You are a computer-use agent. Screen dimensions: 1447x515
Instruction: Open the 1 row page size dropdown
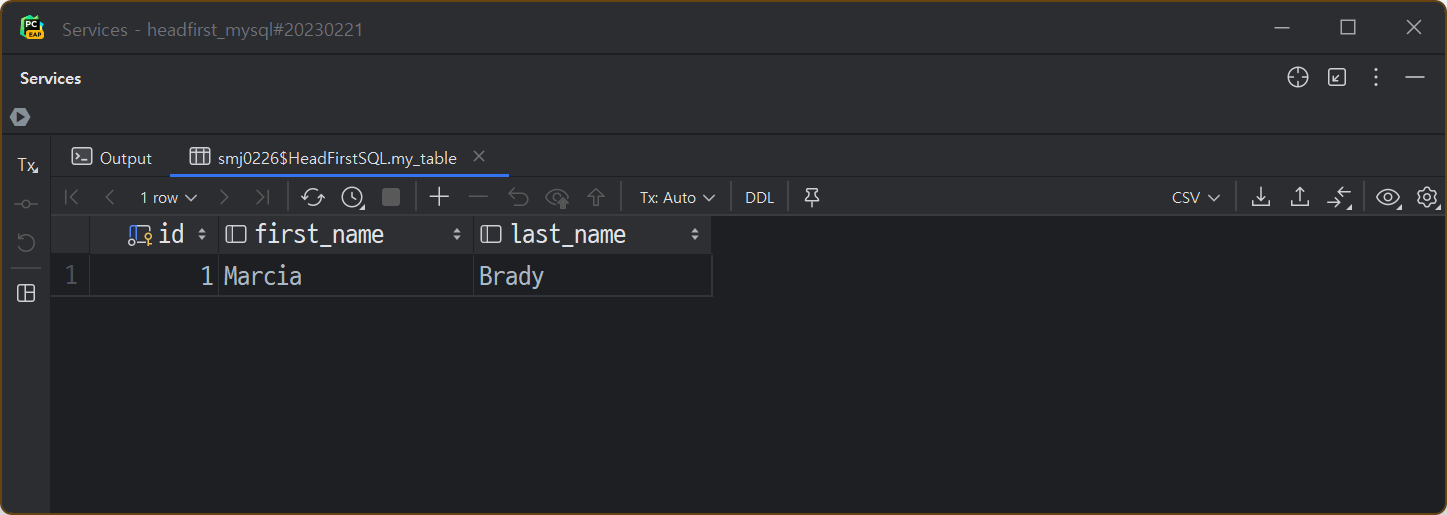pos(168,197)
